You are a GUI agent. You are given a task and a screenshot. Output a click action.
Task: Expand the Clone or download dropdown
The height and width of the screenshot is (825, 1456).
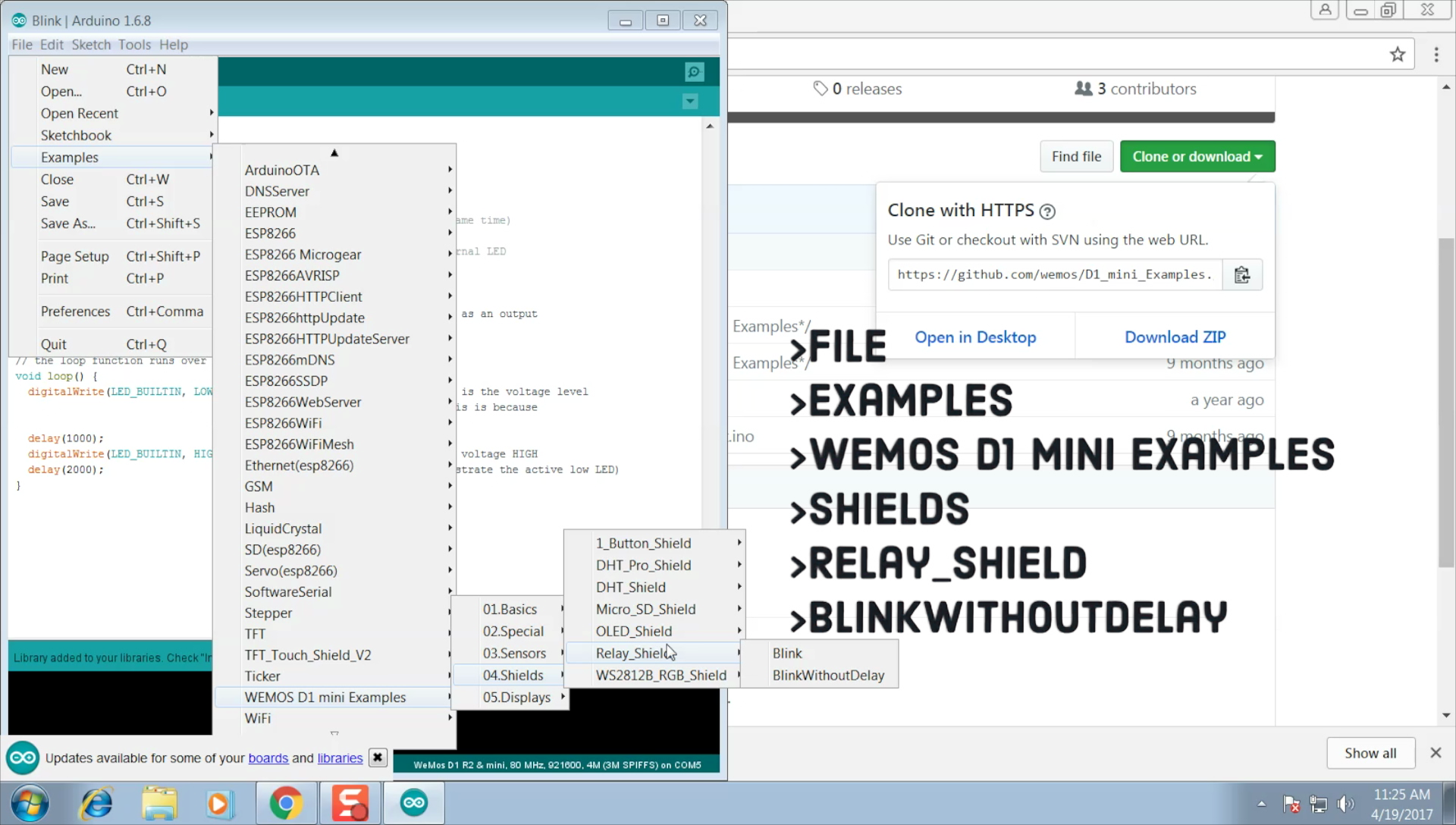point(1197,156)
